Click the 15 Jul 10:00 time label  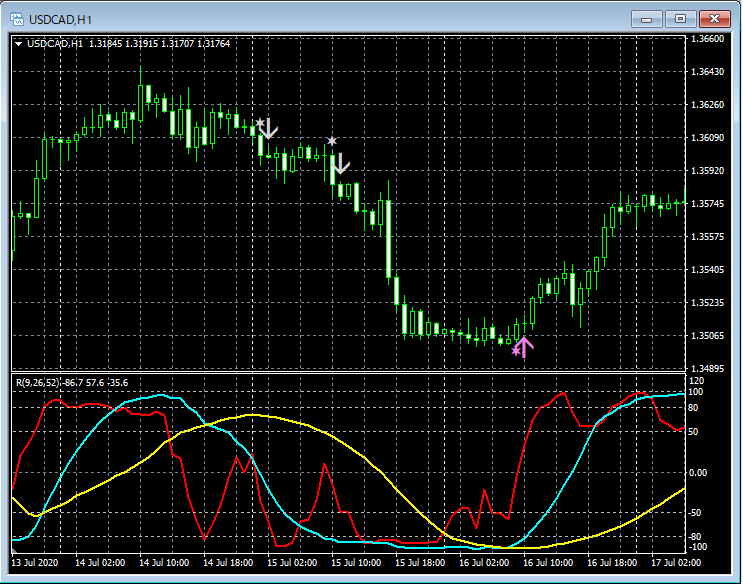356,563
